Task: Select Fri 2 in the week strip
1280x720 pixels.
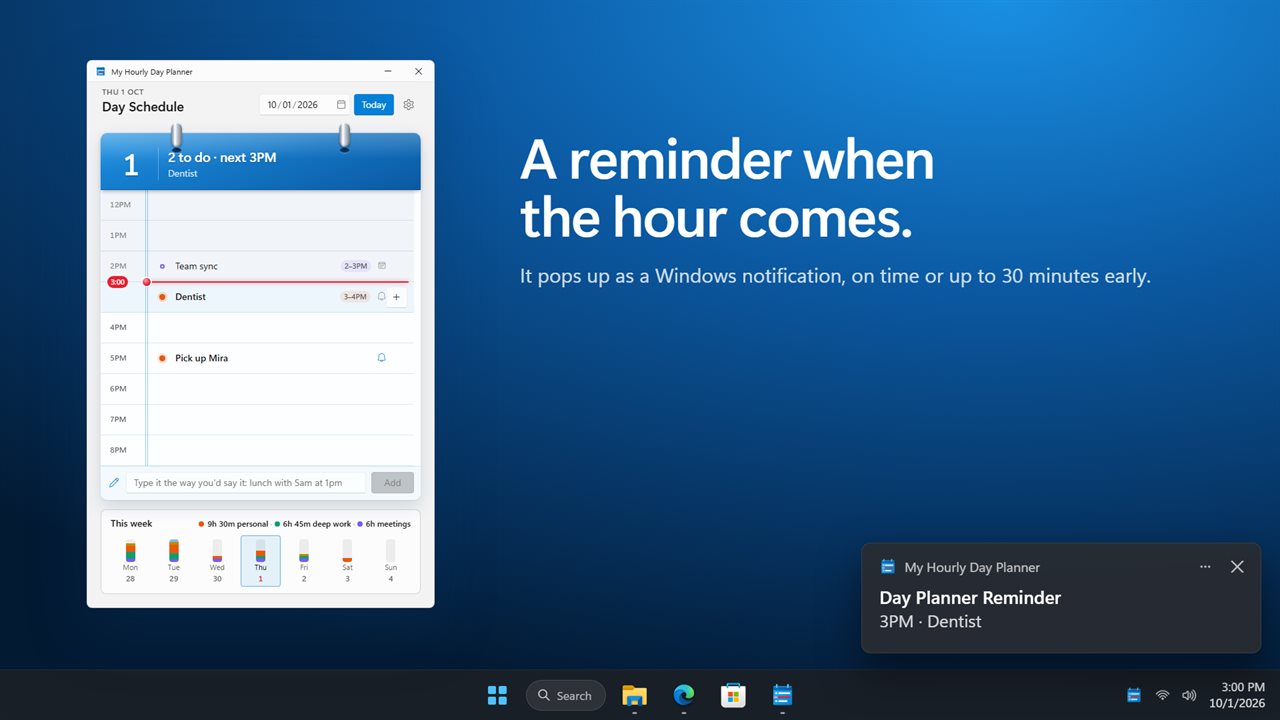Action: pos(304,561)
